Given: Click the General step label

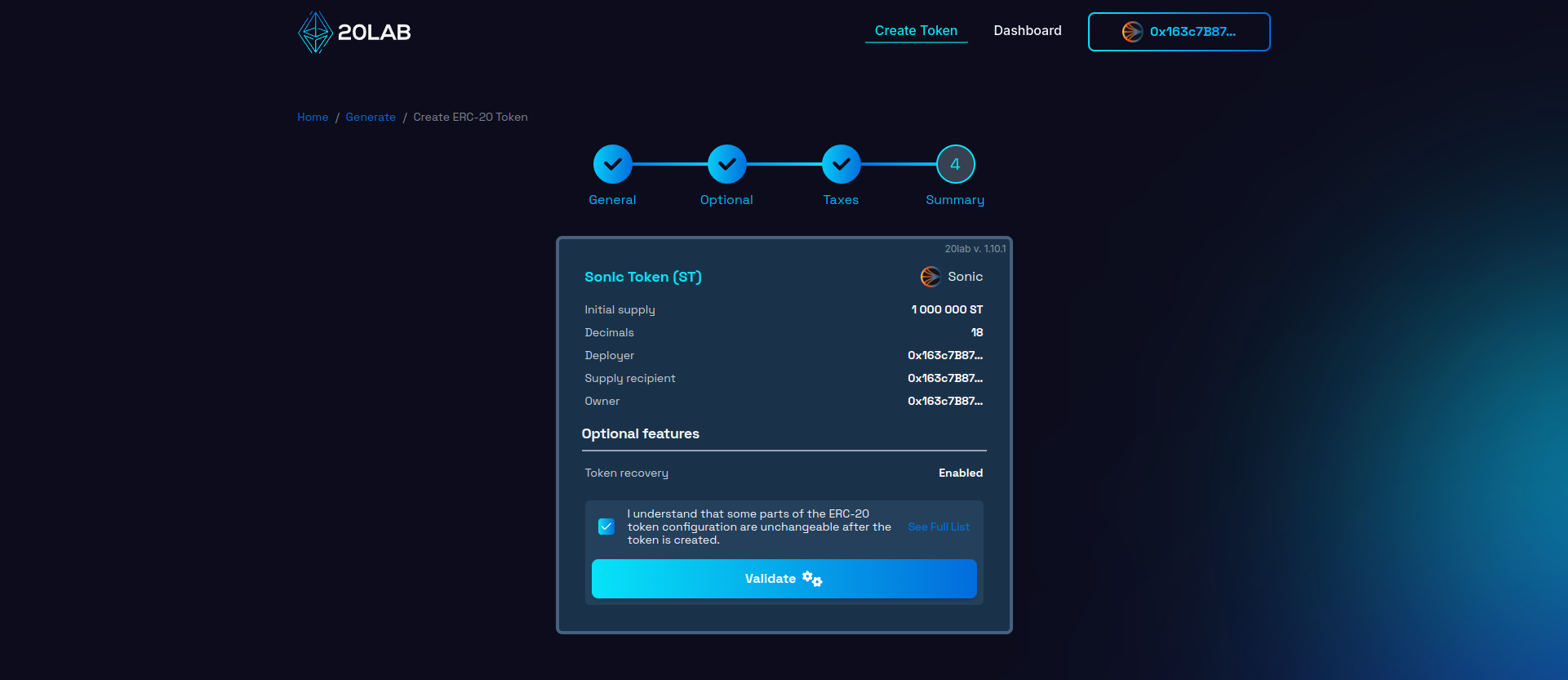Looking at the screenshot, I should [x=612, y=200].
